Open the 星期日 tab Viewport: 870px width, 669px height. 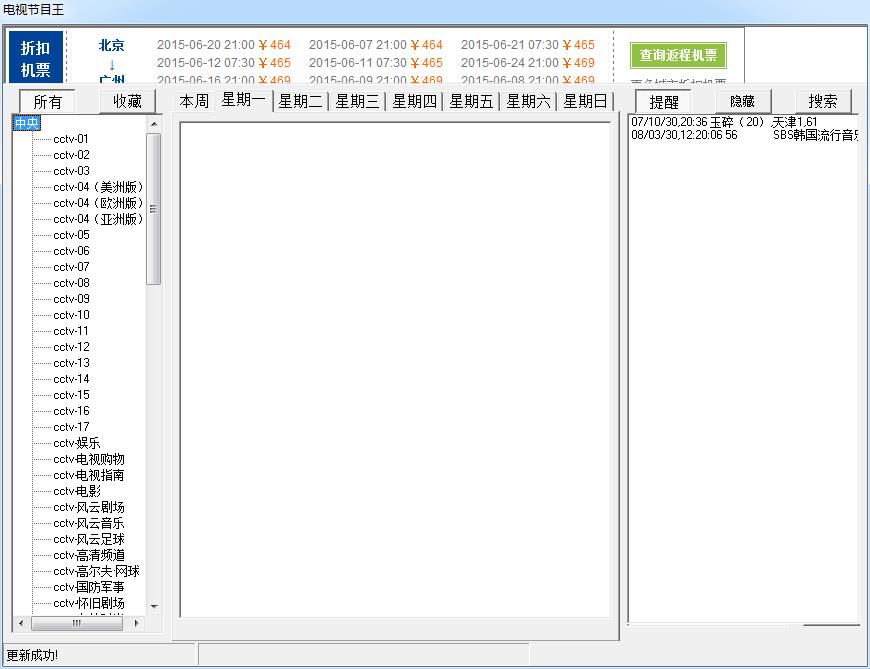(585, 101)
